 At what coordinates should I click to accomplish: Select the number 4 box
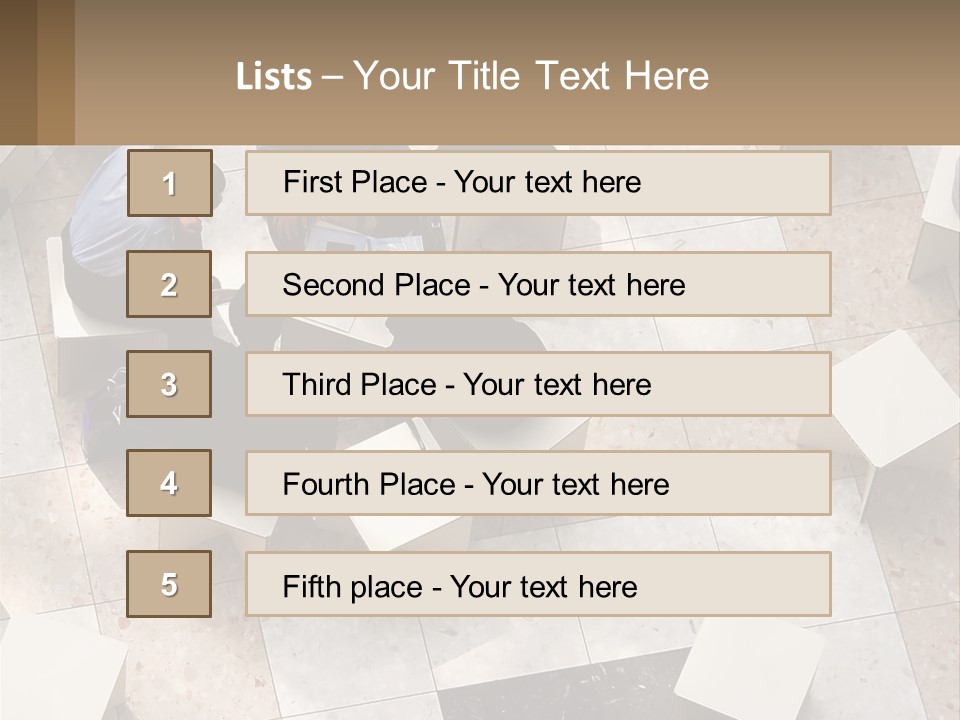tap(169, 483)
